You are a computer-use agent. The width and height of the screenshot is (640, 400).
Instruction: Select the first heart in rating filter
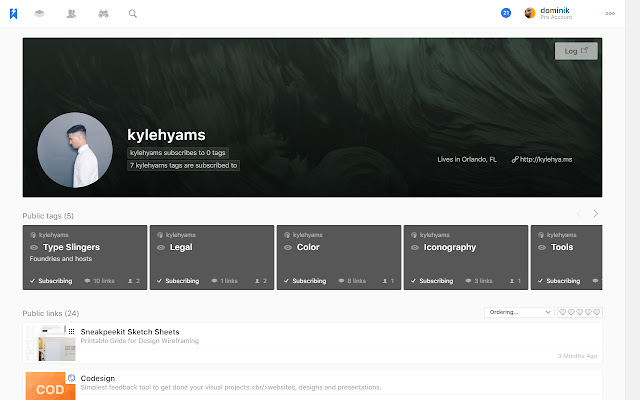click(562, 312)
